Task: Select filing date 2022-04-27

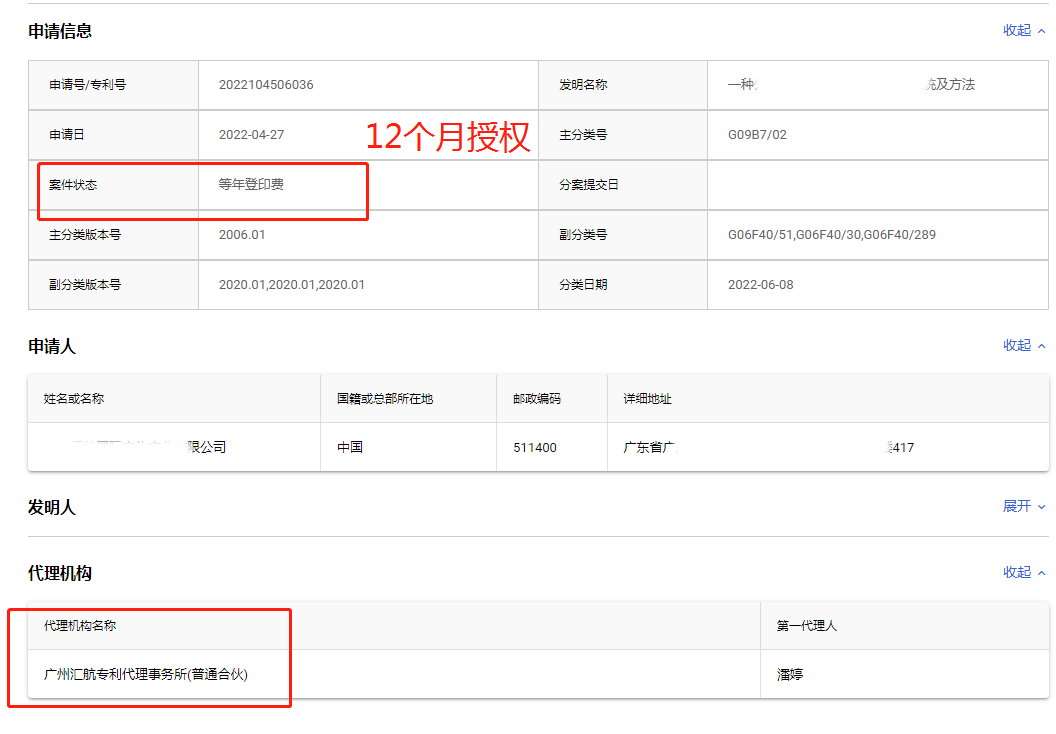Action: [x=251, y=135]
